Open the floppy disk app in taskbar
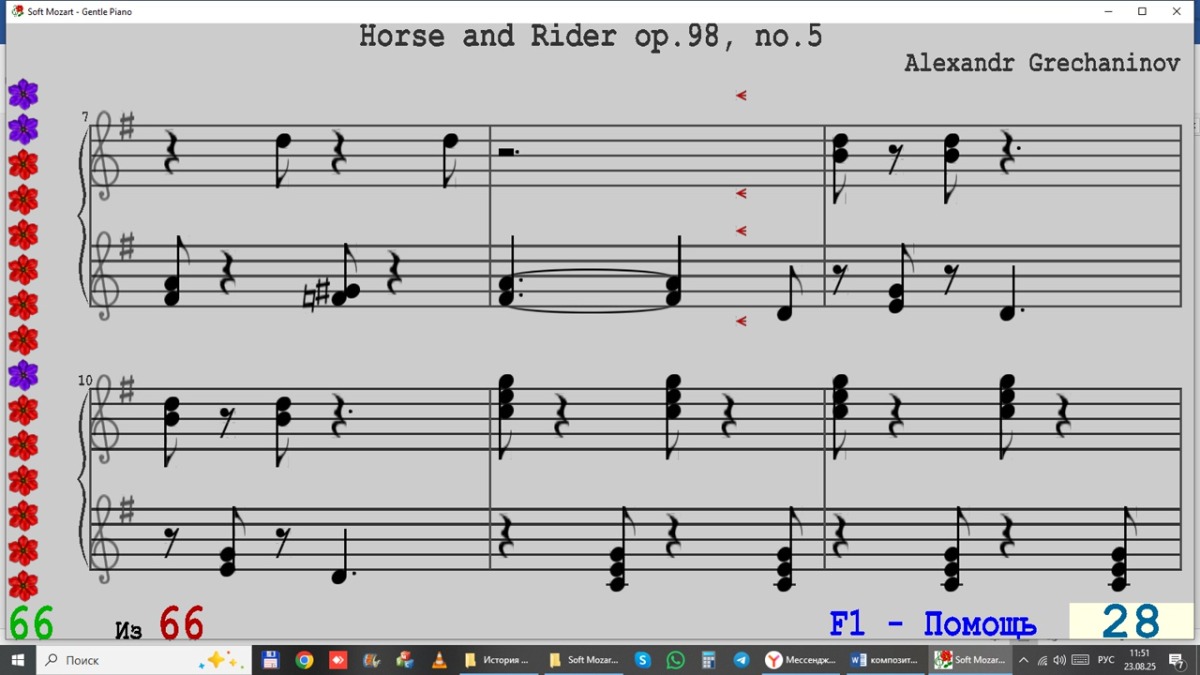Screen dimensions: 1200x675 pyautogui.click(x=270, y=660)
